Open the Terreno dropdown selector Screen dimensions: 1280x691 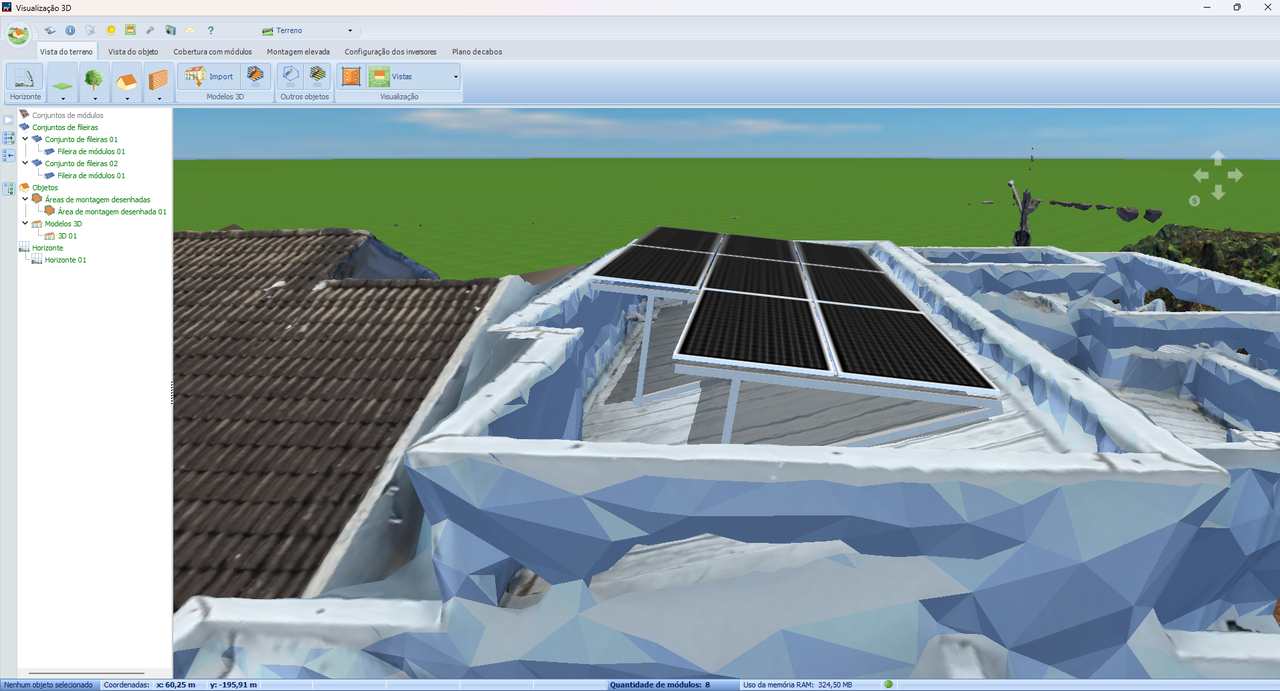[x=308, y=30]
